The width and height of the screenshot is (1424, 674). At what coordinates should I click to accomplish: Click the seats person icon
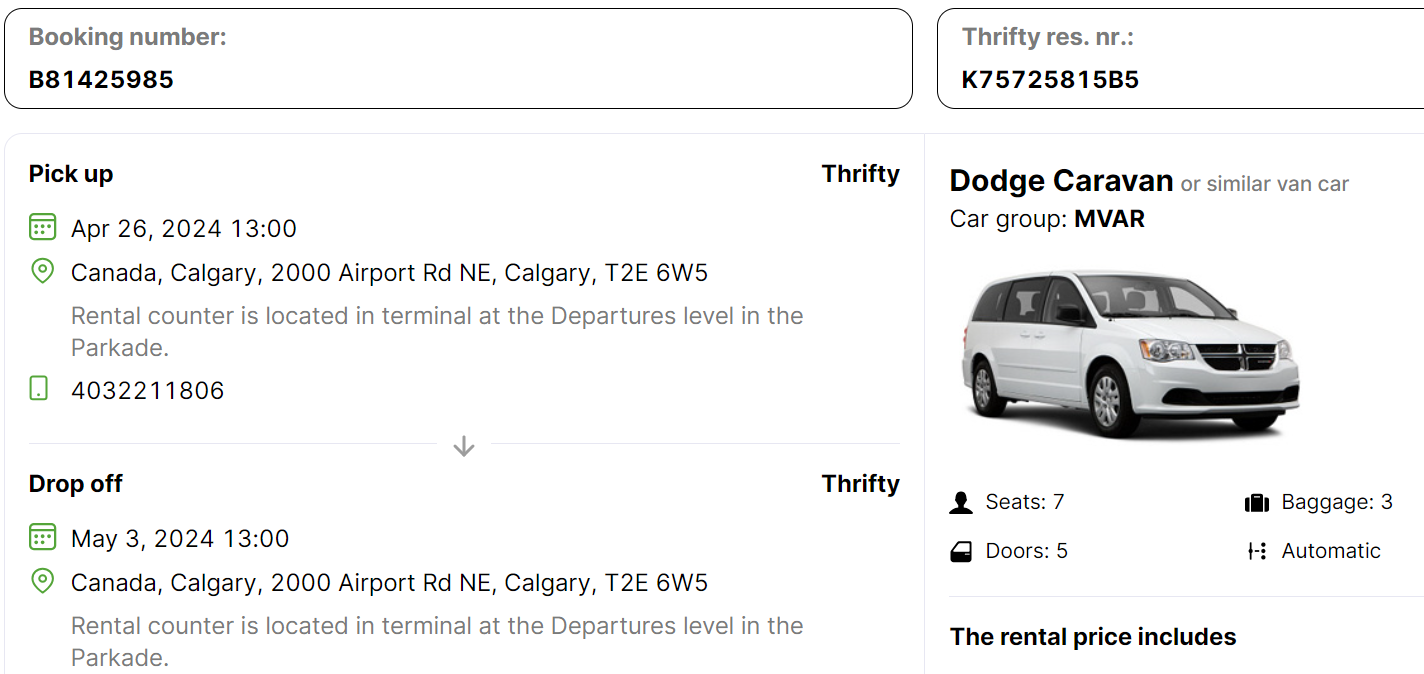pyautogui.click(x=961, y=502)
